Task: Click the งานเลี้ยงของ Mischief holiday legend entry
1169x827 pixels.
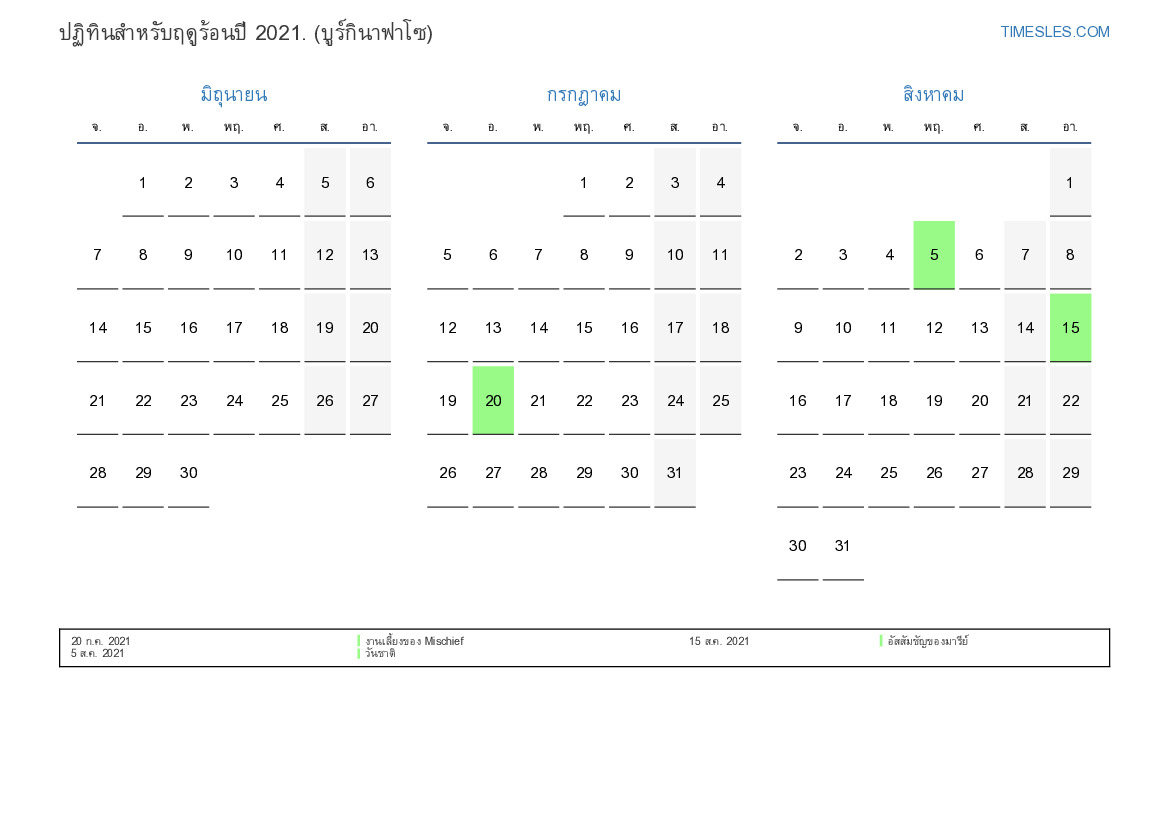Action: pyautogui.click(x=414, y=641)
